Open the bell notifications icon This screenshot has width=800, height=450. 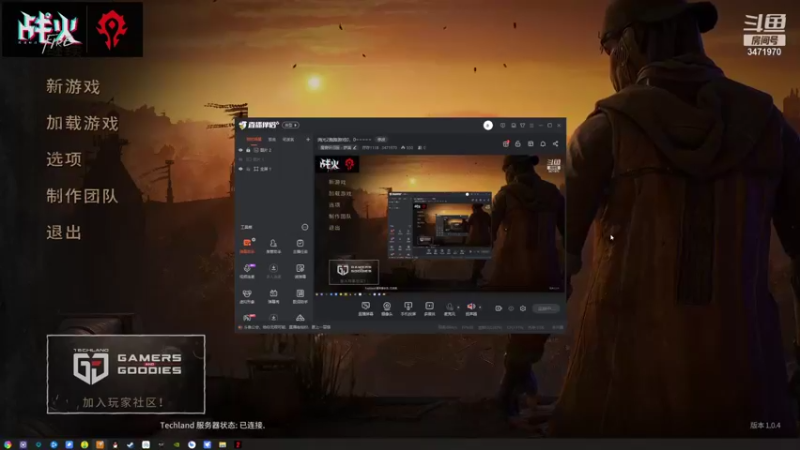[x=543, y=144]
